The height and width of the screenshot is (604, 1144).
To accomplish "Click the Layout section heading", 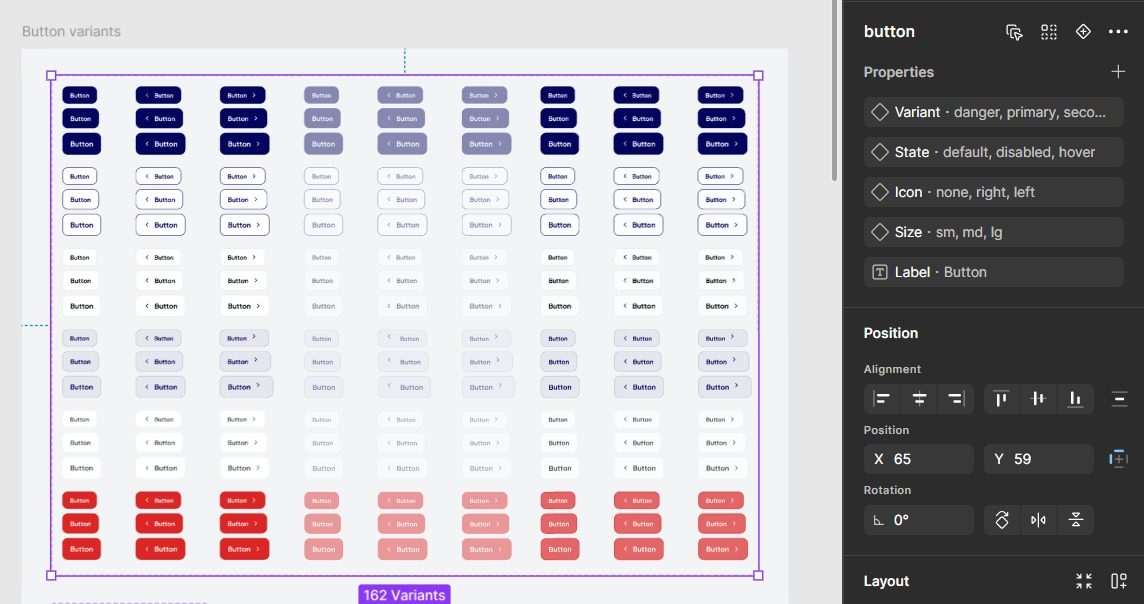I will [886, 581].
